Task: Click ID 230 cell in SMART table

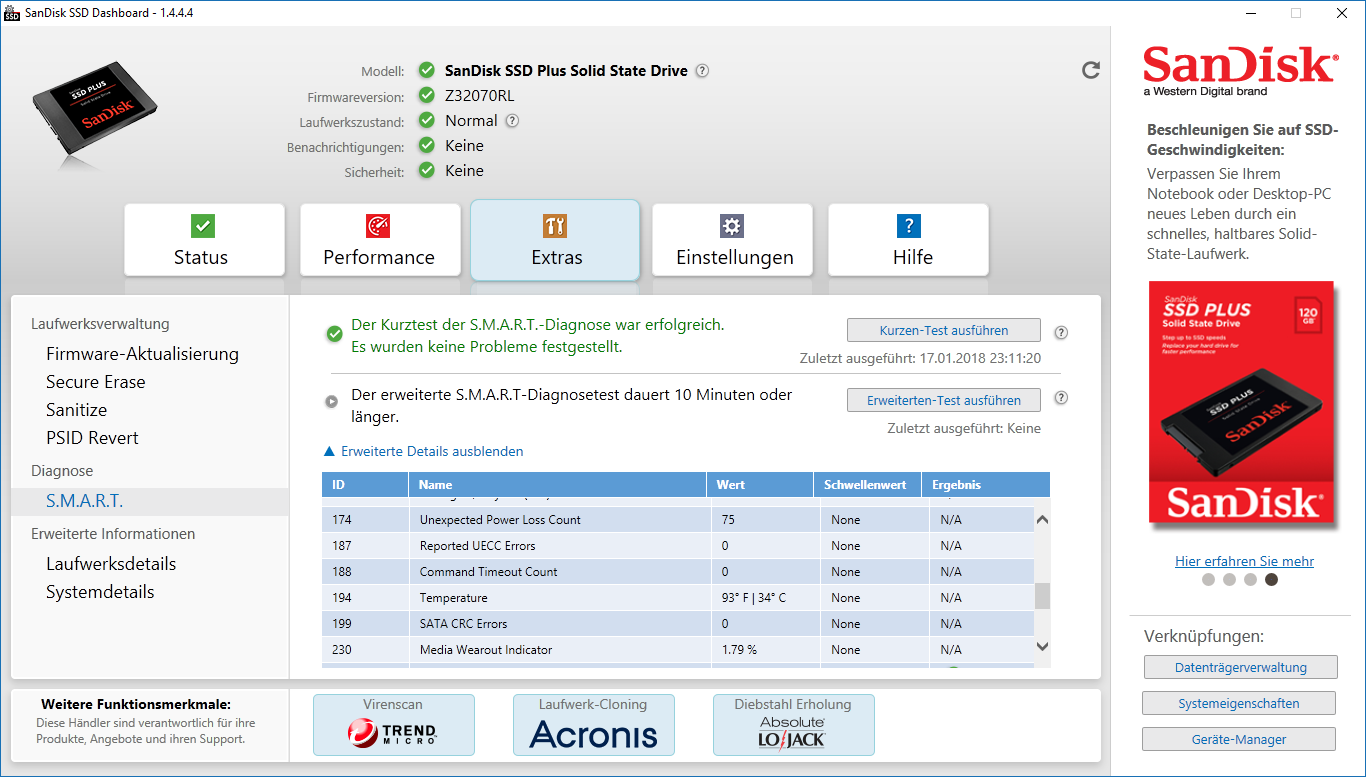Action: (x=365, y=650)
